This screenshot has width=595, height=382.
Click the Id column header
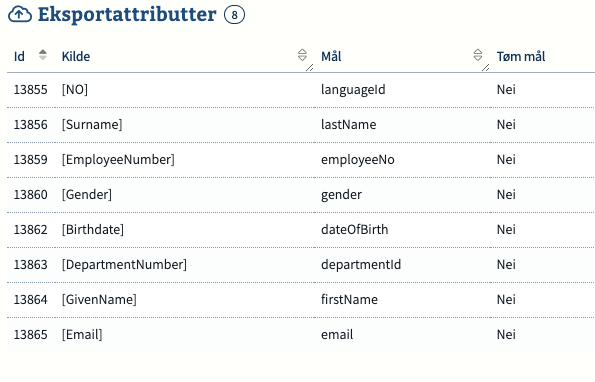(x=19, y=57)
